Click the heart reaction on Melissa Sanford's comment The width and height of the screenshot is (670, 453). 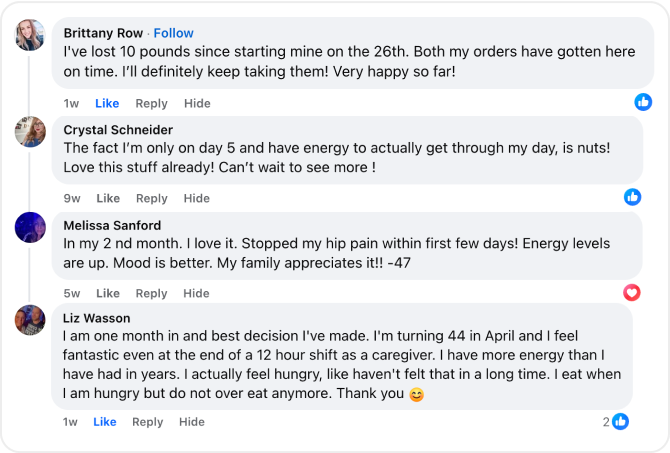(x=632, y=293)
